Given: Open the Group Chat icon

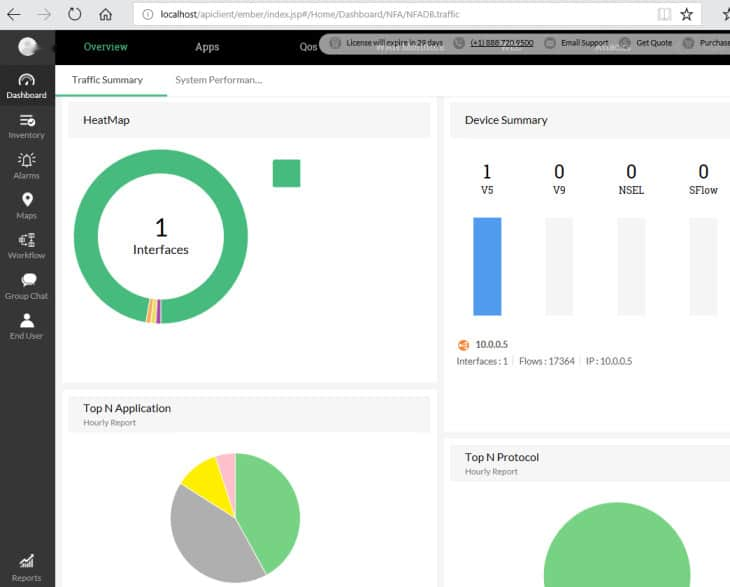Looking at the screenshot, I should click(27, 281).
